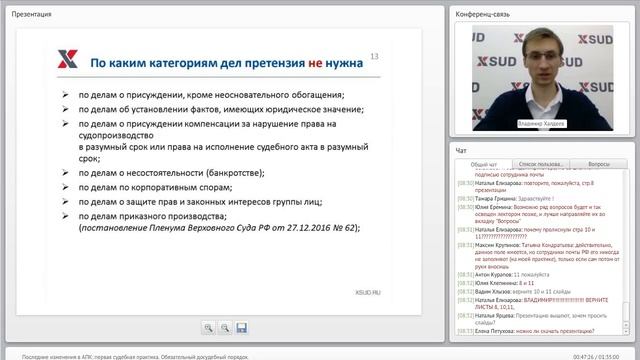Select bullet about несостоятельности (банкротстве)
The width and height of the screenshot is (640, 360).
coord(171,173)
